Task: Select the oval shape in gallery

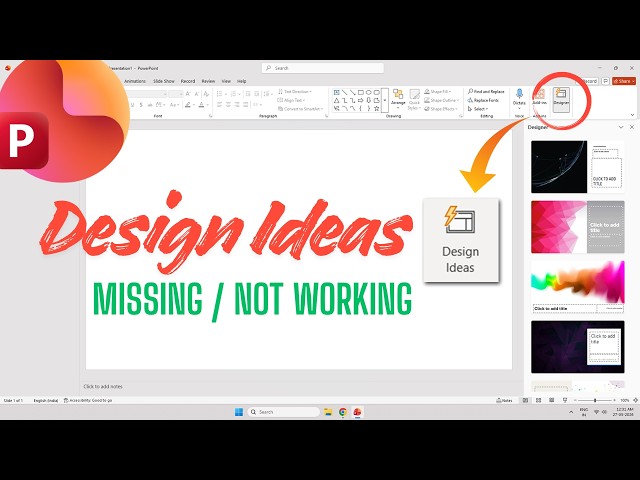Action: click(369, 92)
